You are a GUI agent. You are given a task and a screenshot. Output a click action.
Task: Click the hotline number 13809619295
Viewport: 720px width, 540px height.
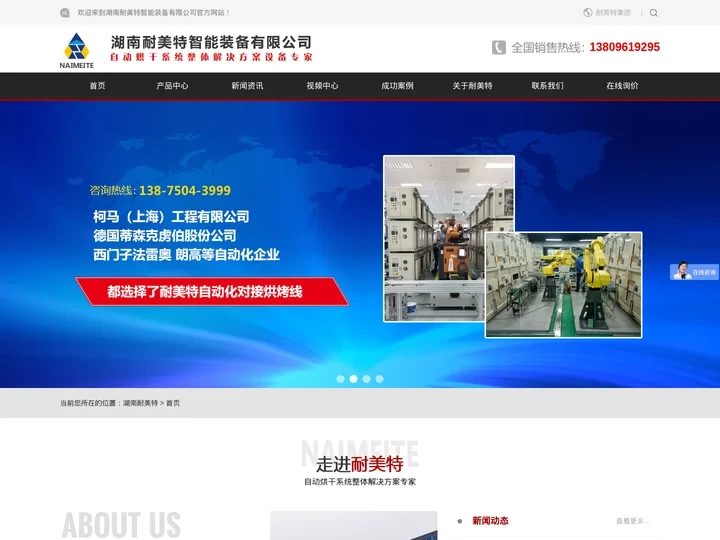(624, 47)
